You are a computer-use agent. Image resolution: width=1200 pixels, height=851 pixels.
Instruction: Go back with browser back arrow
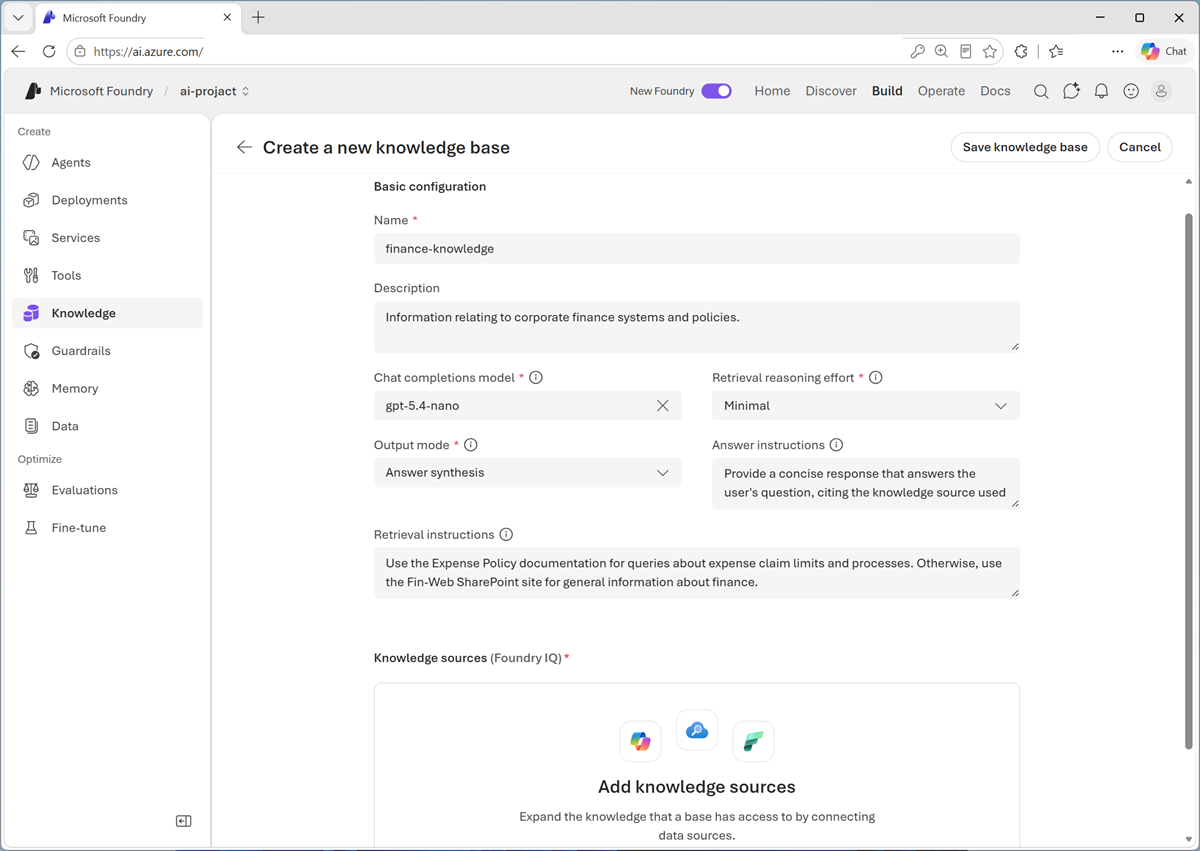coord(18,51)
